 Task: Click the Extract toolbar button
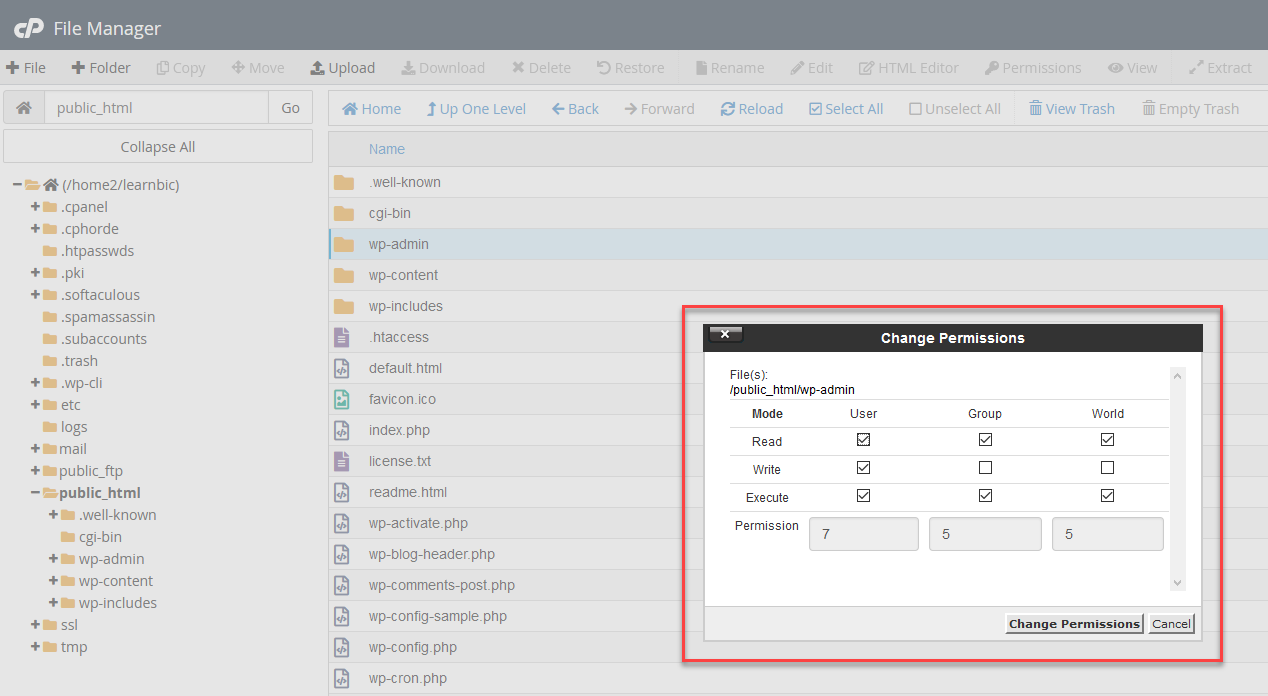(x=1220, y=68)
